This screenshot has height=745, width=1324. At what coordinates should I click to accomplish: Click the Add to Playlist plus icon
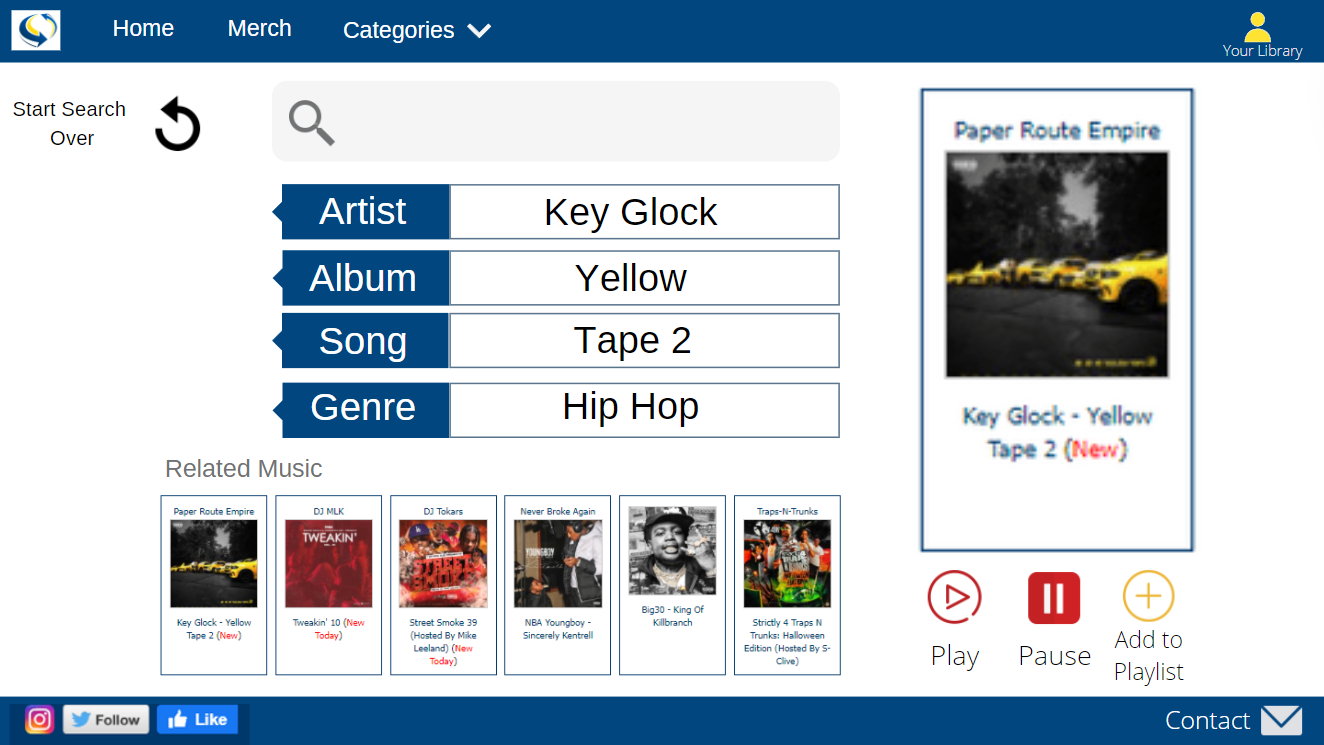click(1148, 596)
